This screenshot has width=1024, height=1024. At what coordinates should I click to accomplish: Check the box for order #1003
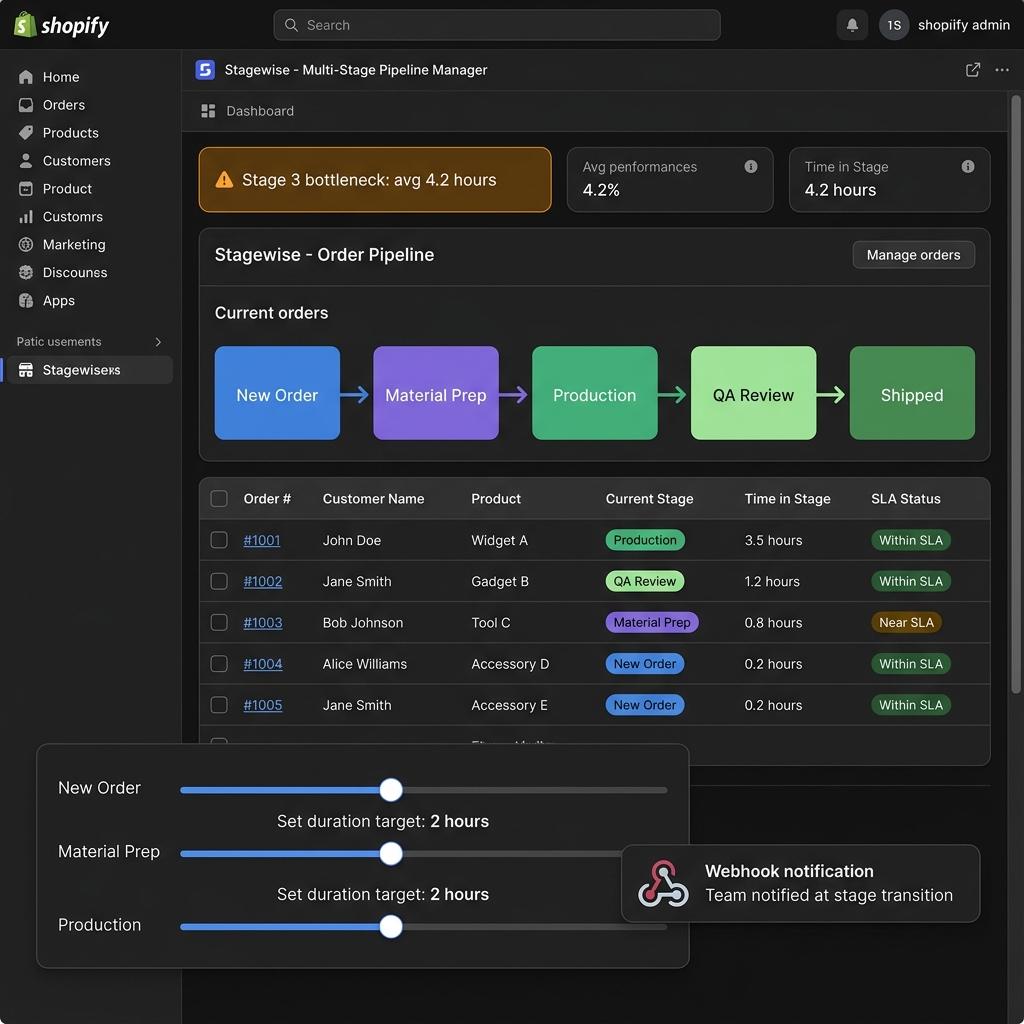[219, 622]
